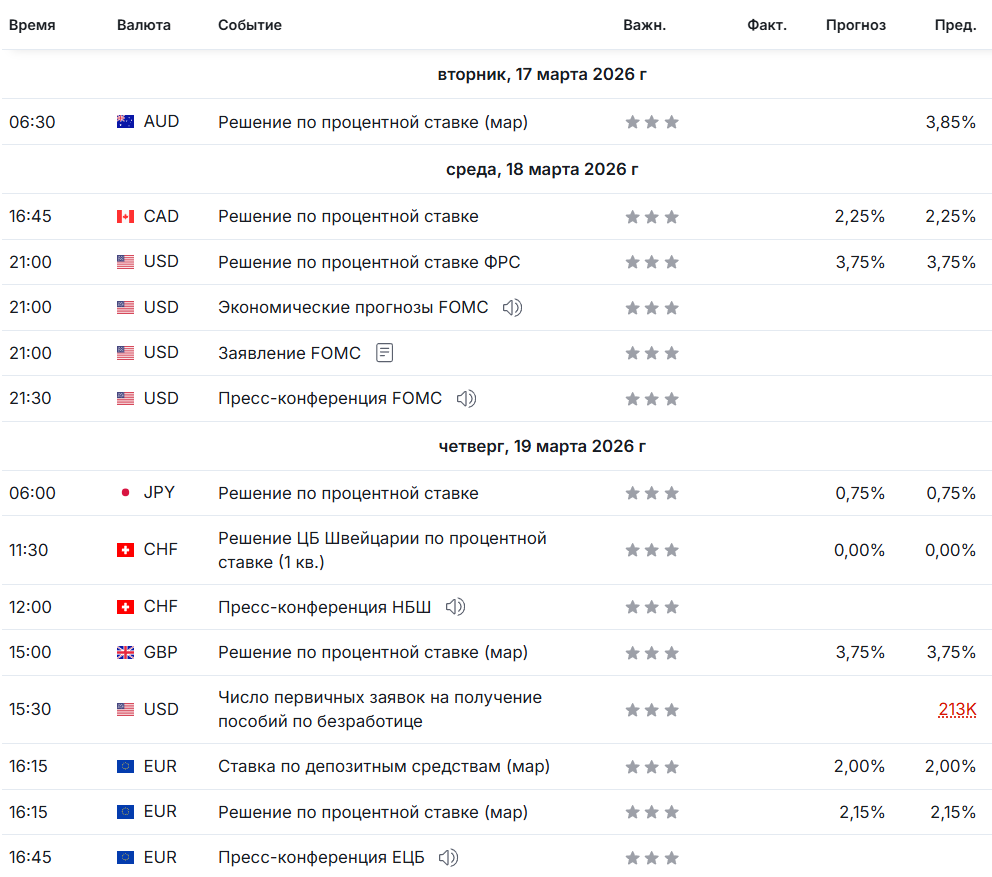Open Ставка по депозитным средствам (мар) event
Screen dimensions: 992x877
[x=383, y=767]
